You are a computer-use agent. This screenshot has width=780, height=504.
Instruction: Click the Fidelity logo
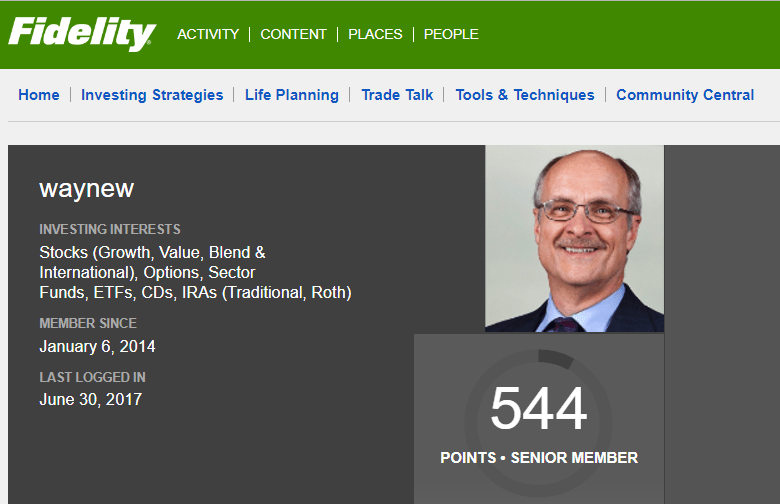(x=82, y=34)
